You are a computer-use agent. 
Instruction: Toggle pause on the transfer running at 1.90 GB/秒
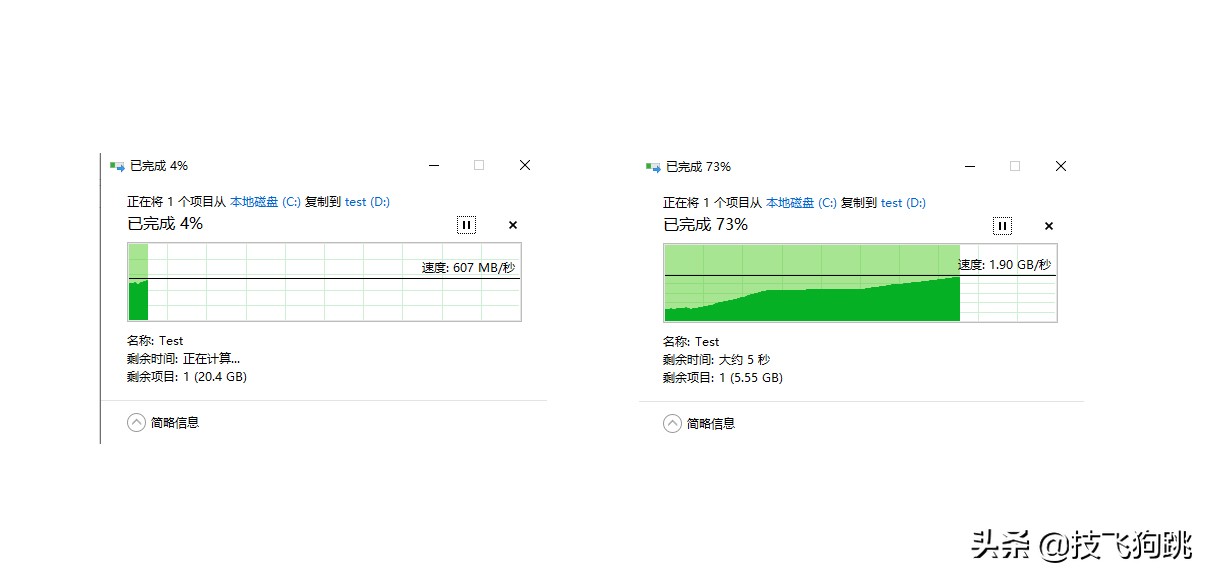pos(1001,226)
